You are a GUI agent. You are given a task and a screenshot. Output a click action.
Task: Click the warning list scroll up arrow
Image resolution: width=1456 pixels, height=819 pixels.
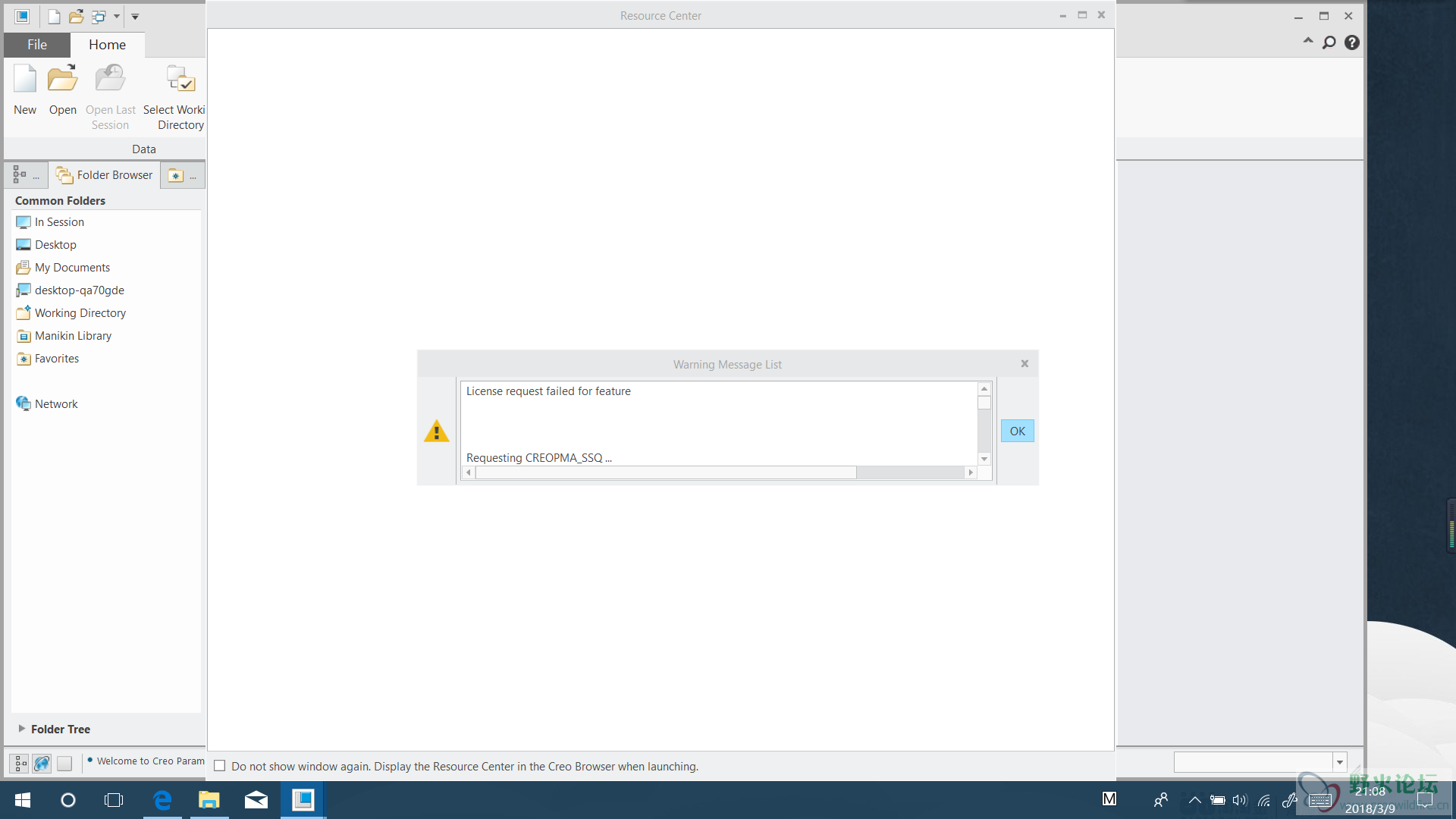[984, 388]
